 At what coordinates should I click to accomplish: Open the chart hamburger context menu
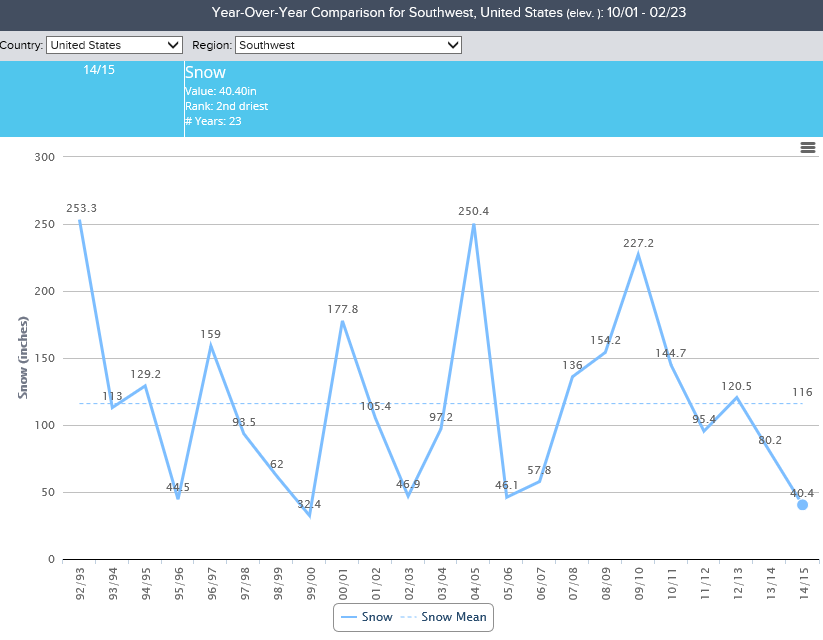(808, 147)
